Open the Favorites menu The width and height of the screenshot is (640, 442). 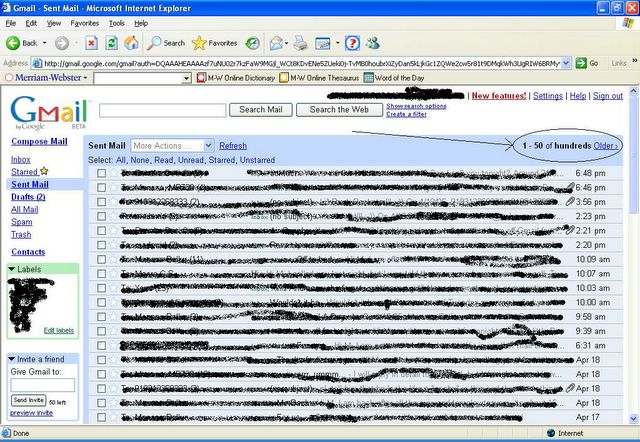(x=84, y=22)
